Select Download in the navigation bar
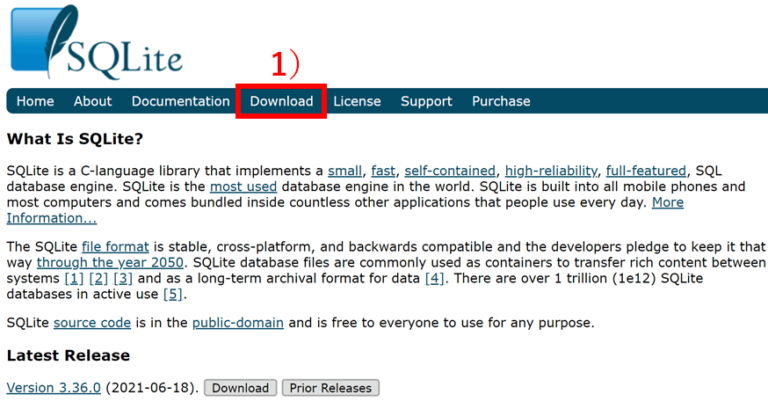This screenshot has width=768, height=402. pyautogui.click(x=281, y=101)
